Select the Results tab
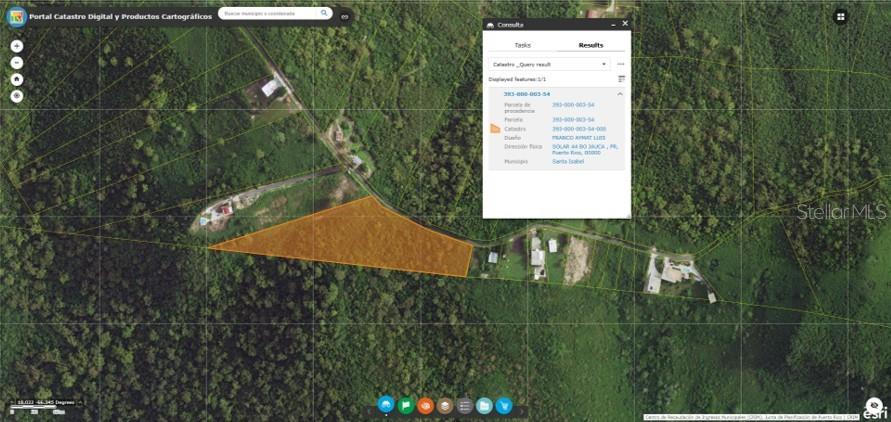 point(591,45)
